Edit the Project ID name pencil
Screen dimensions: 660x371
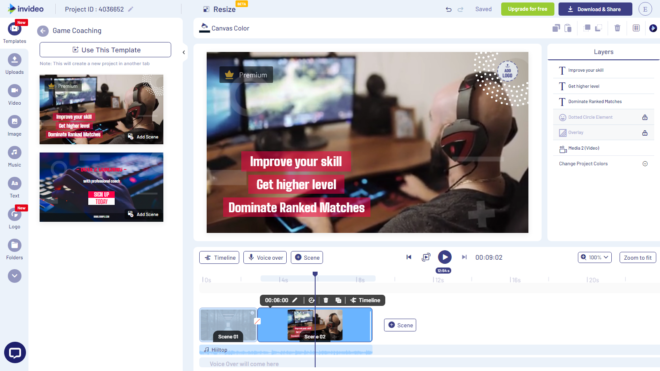point(131,9)
